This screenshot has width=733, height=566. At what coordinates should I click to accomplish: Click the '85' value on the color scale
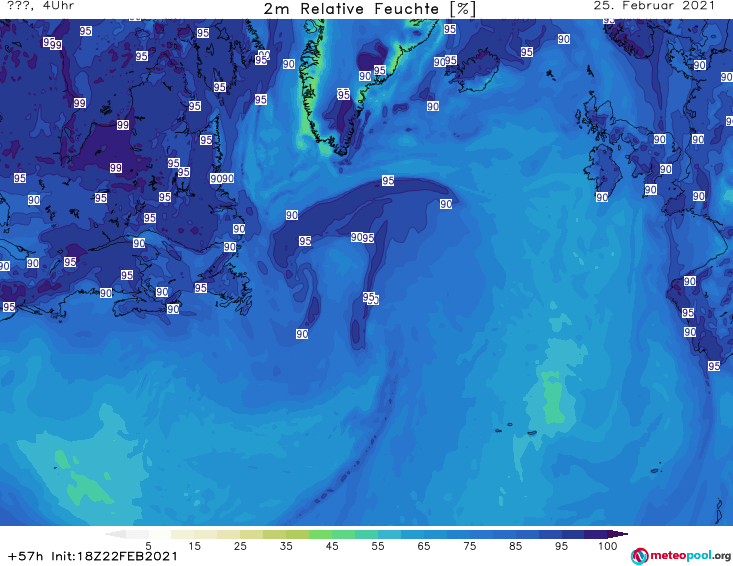[516, 546]
